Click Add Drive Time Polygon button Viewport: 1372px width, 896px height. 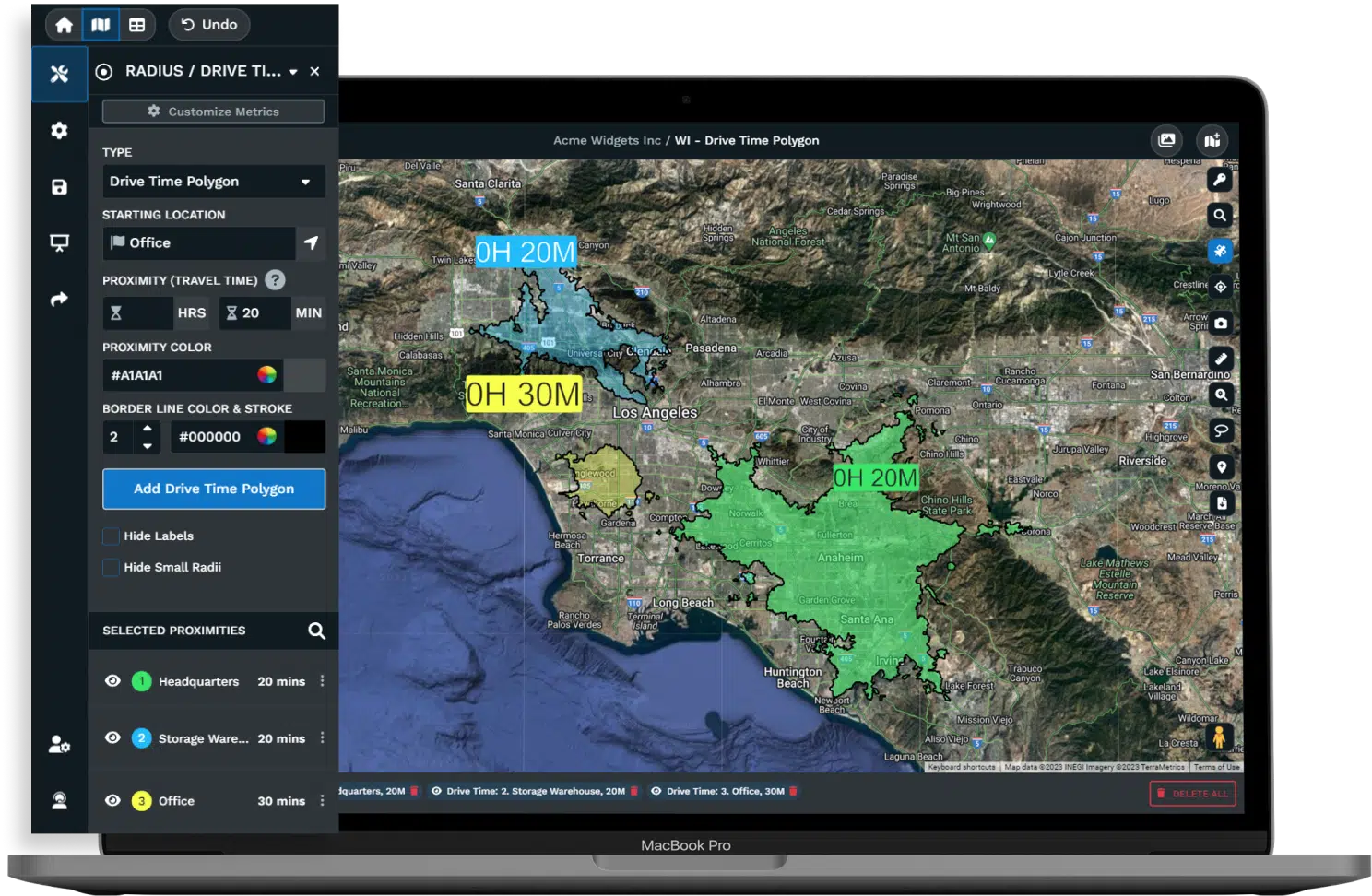tap(214, 489)
